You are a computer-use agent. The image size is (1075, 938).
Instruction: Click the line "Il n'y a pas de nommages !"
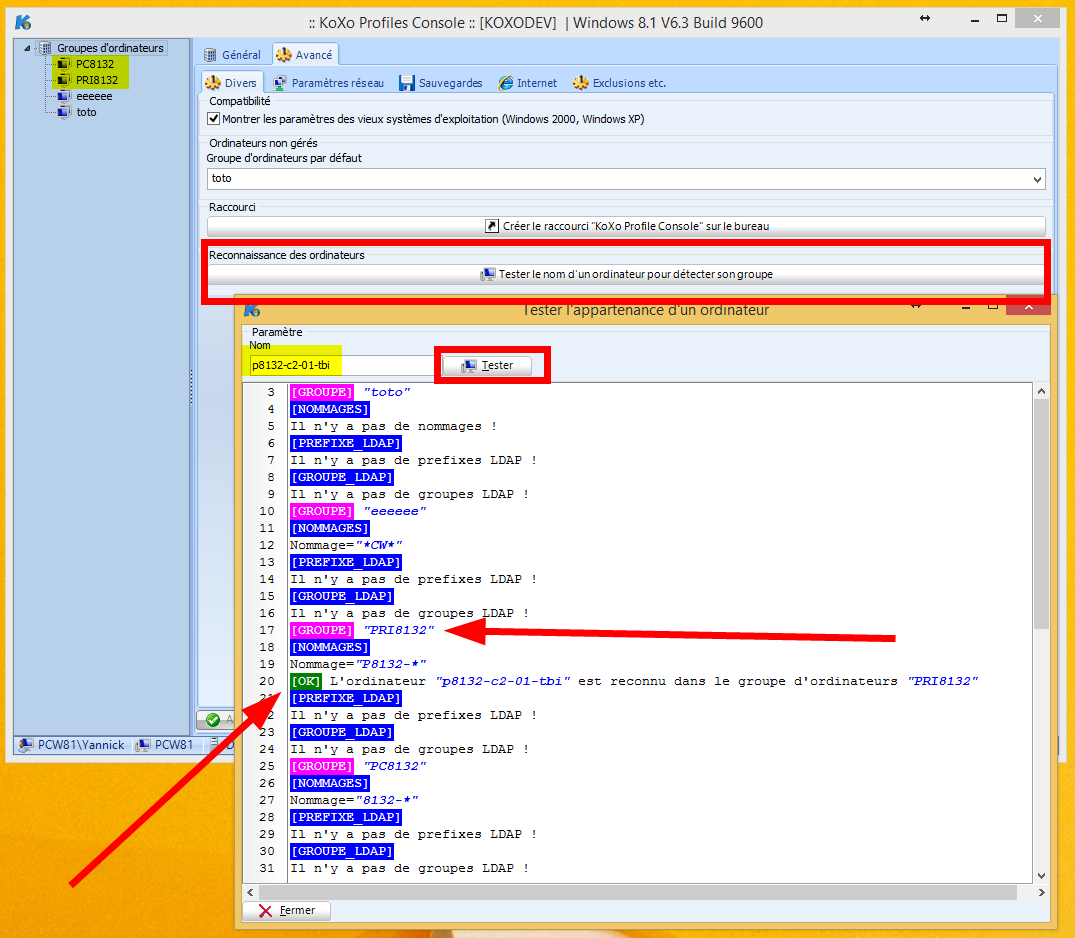click(393, 426)
